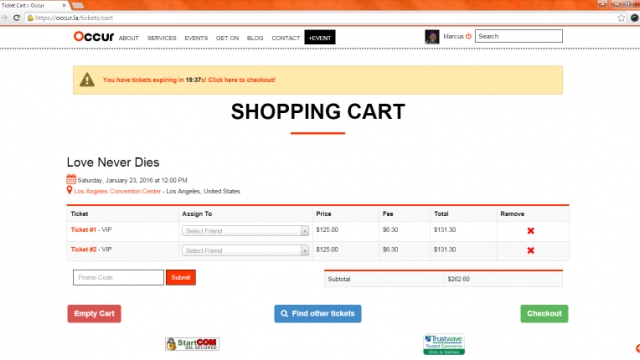This screenshot has height=360, width=640.
Task: Bookmark page with star icon
Action: click(621, 18)
